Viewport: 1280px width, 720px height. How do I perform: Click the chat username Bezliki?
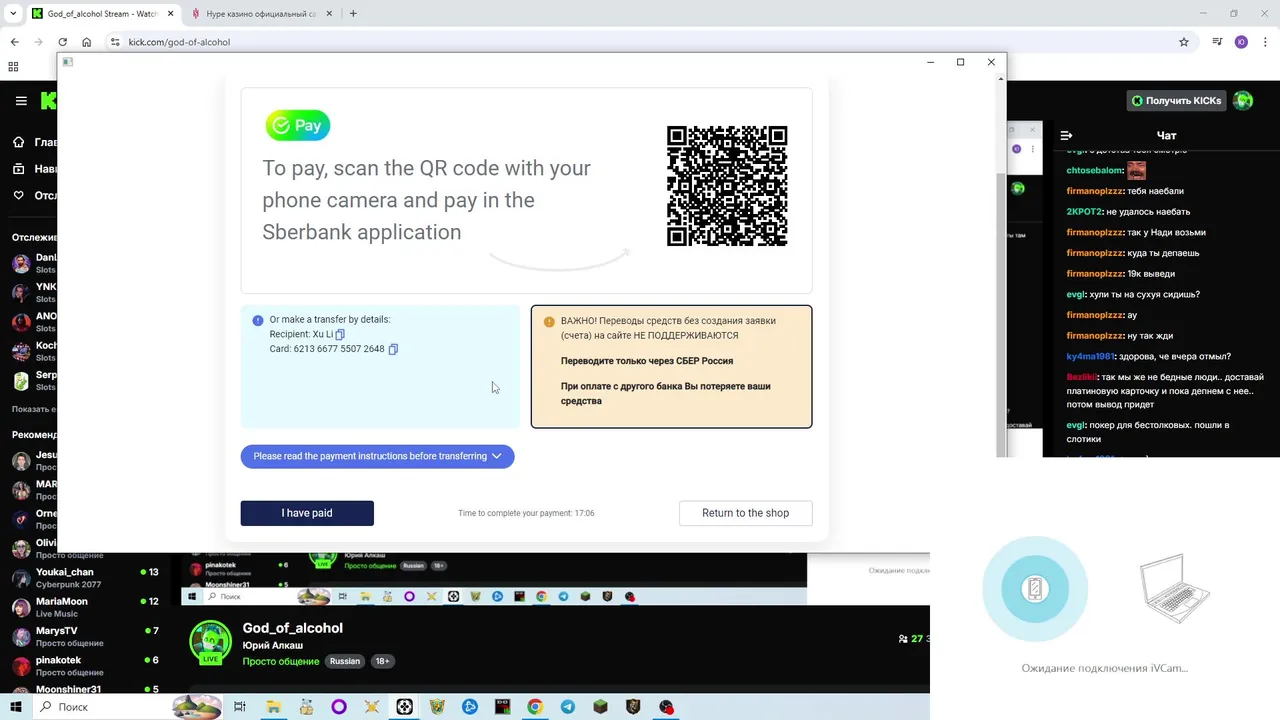tap(1081, 377)
